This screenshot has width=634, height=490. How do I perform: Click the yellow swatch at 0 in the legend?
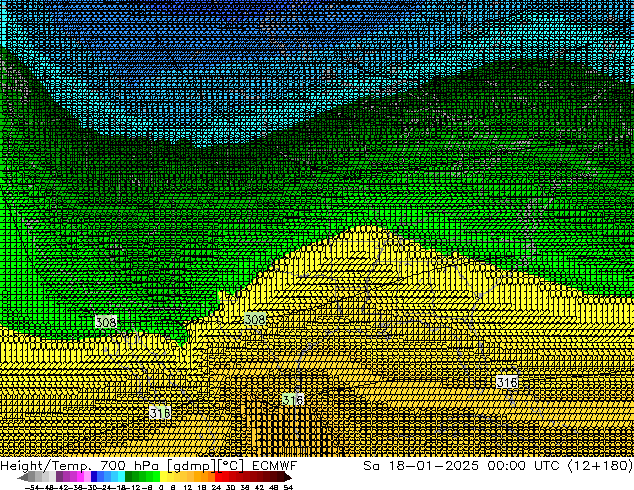(x=163, y=477)
